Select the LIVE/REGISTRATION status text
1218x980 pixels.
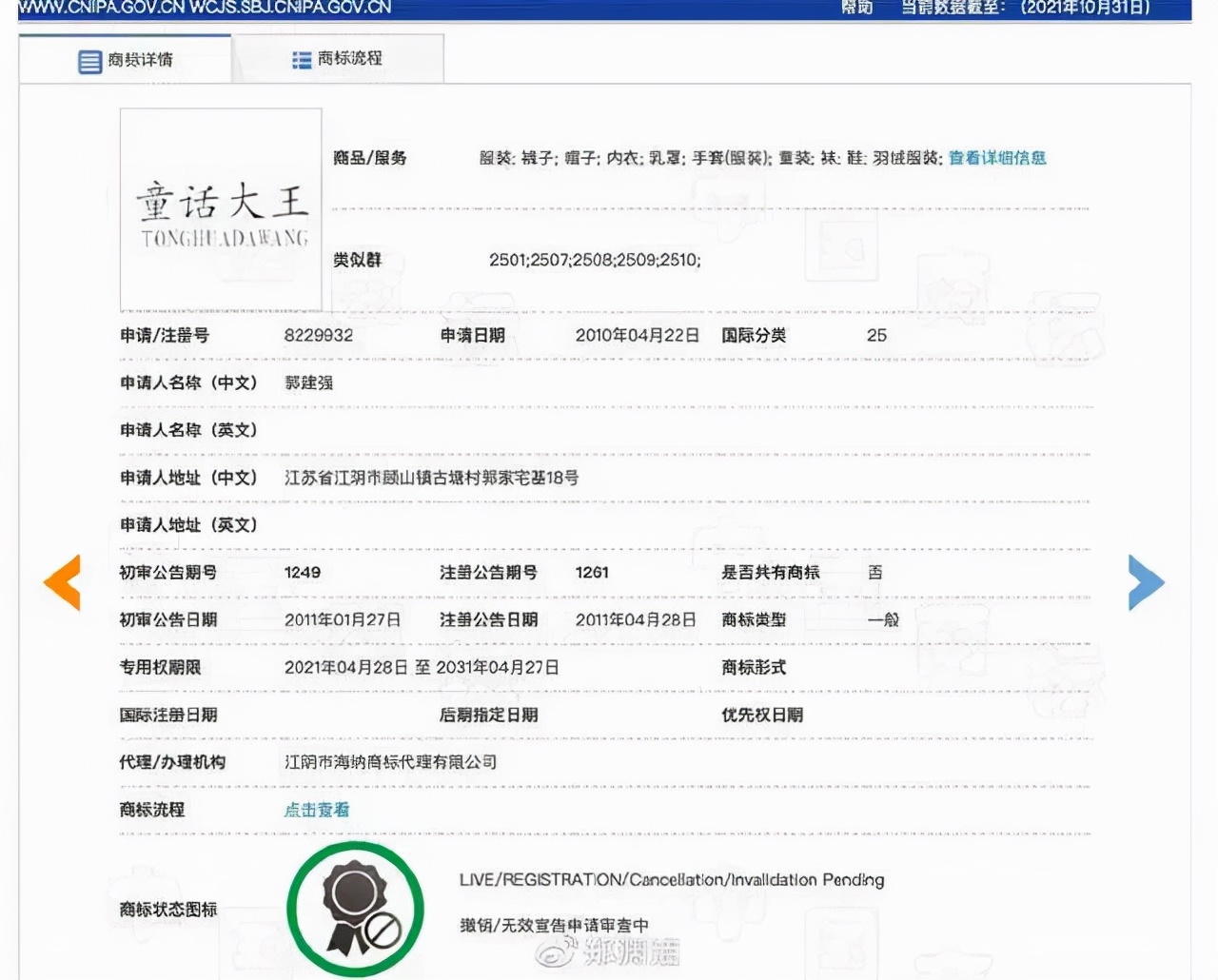pos(672,880)
